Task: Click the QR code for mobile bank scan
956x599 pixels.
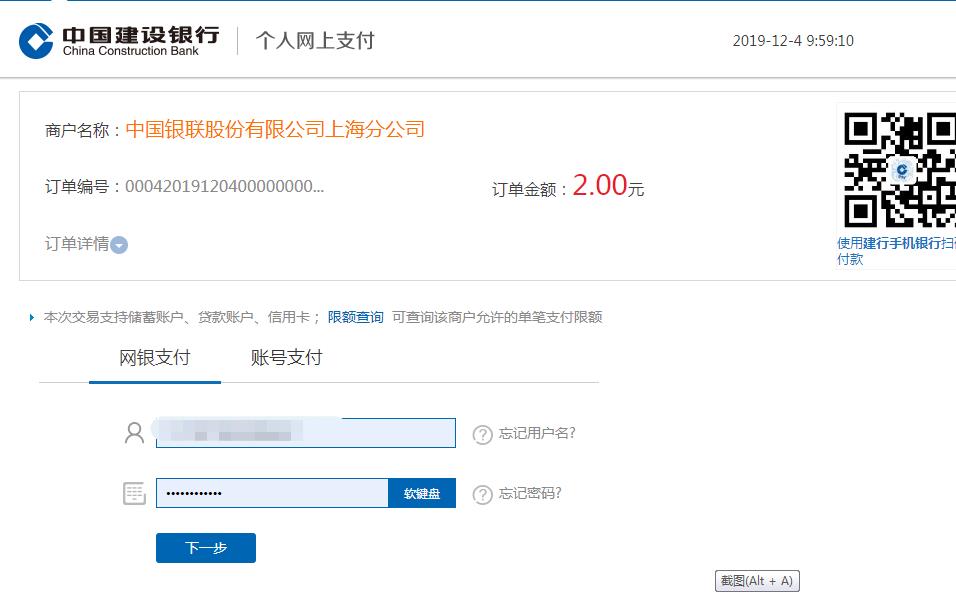Action: coord(900,170)
